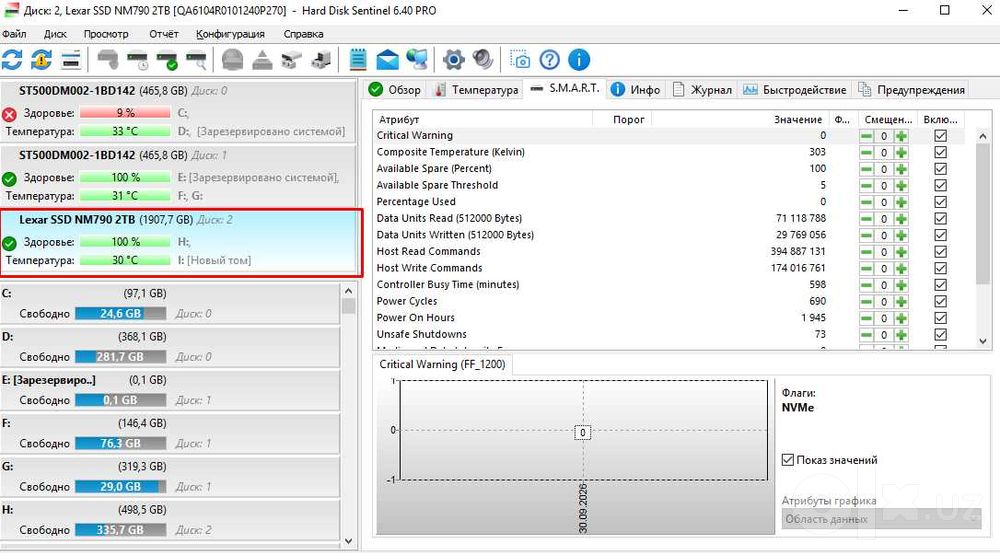Select the Percentage Used attribute row
This screenshot has width=1000, height=553.
(668, 202)
